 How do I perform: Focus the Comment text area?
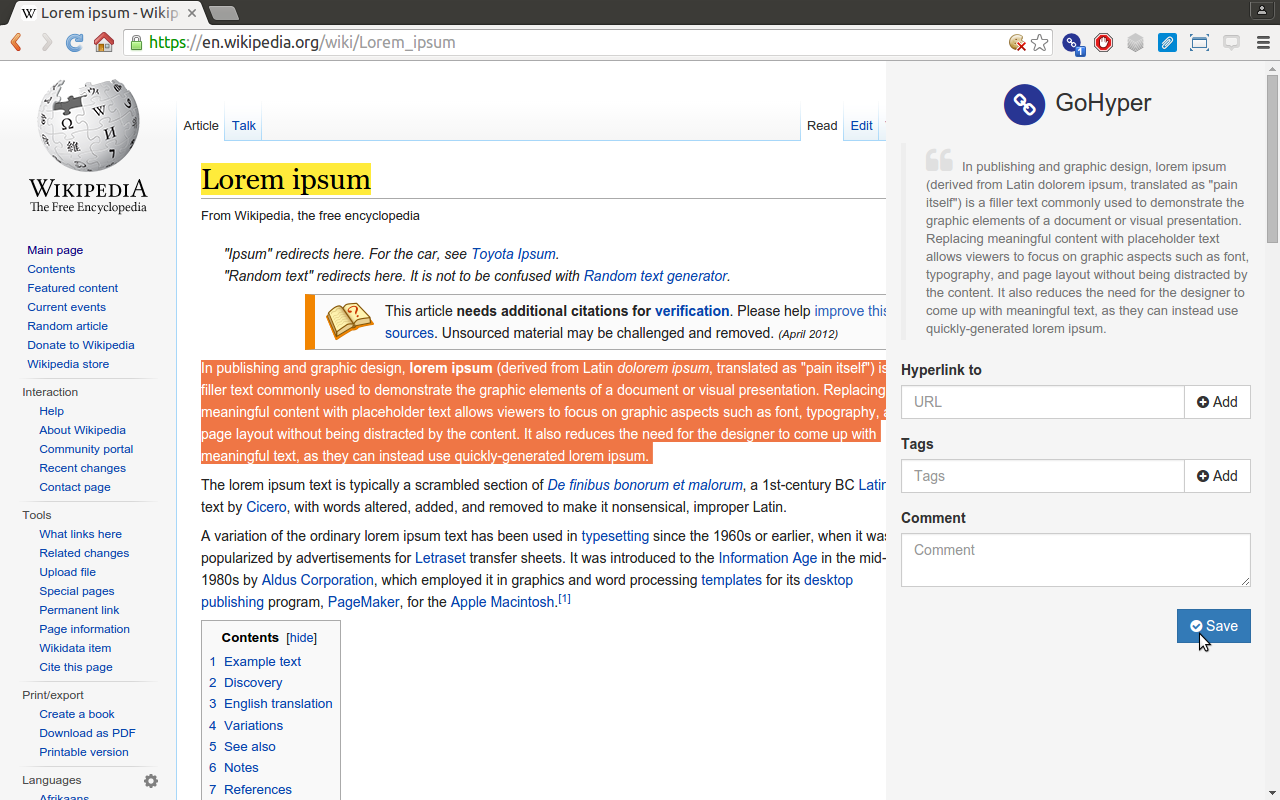coord(1076,560)
